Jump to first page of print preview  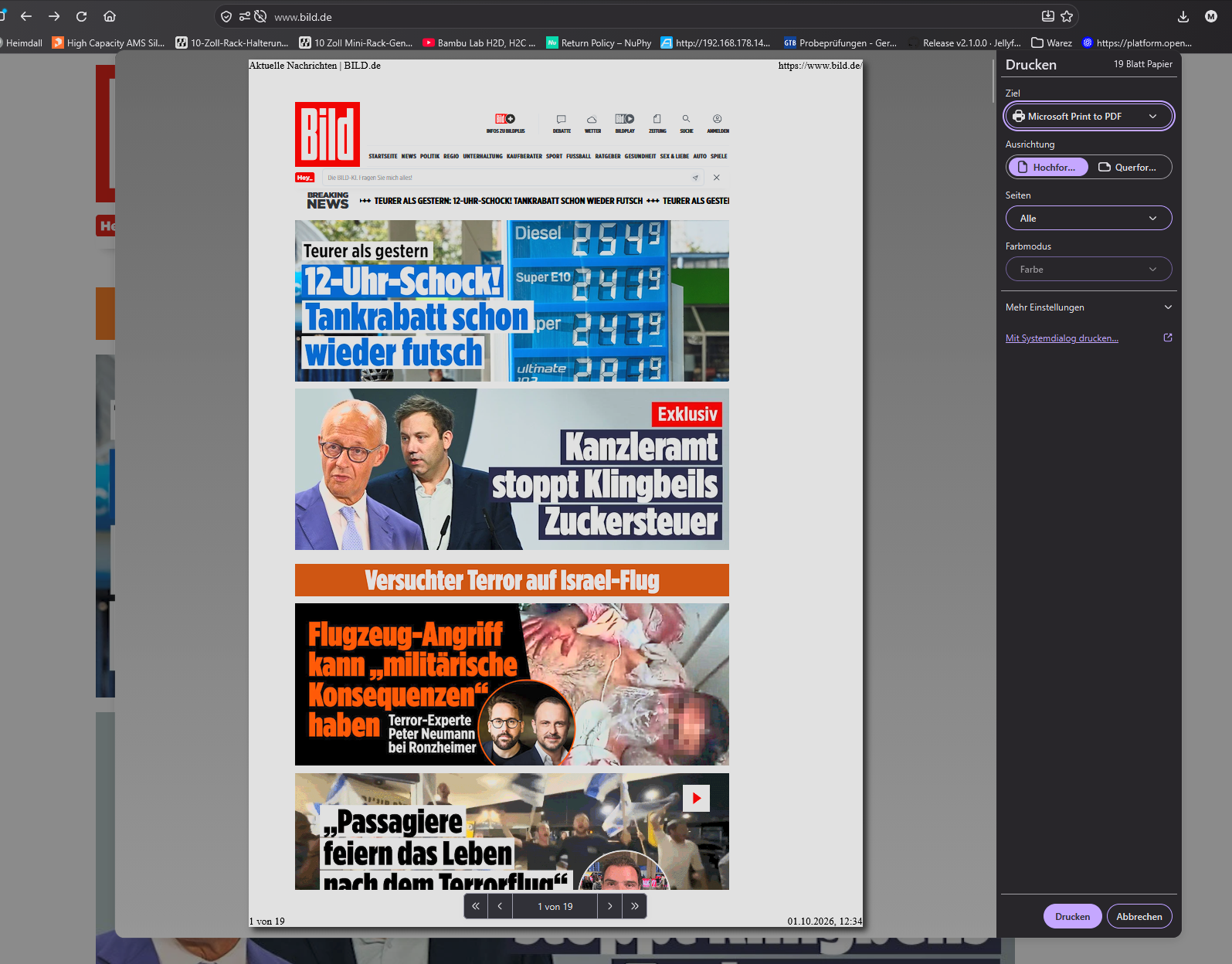[x=476, y=906]
